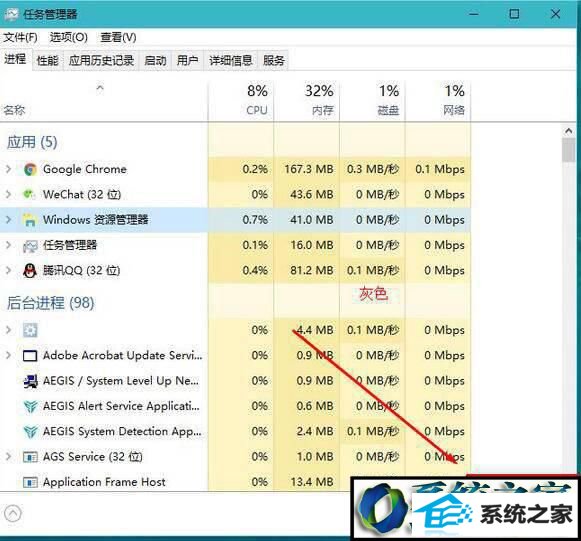Switch to the 进程 tab

[x=15, y=59]
